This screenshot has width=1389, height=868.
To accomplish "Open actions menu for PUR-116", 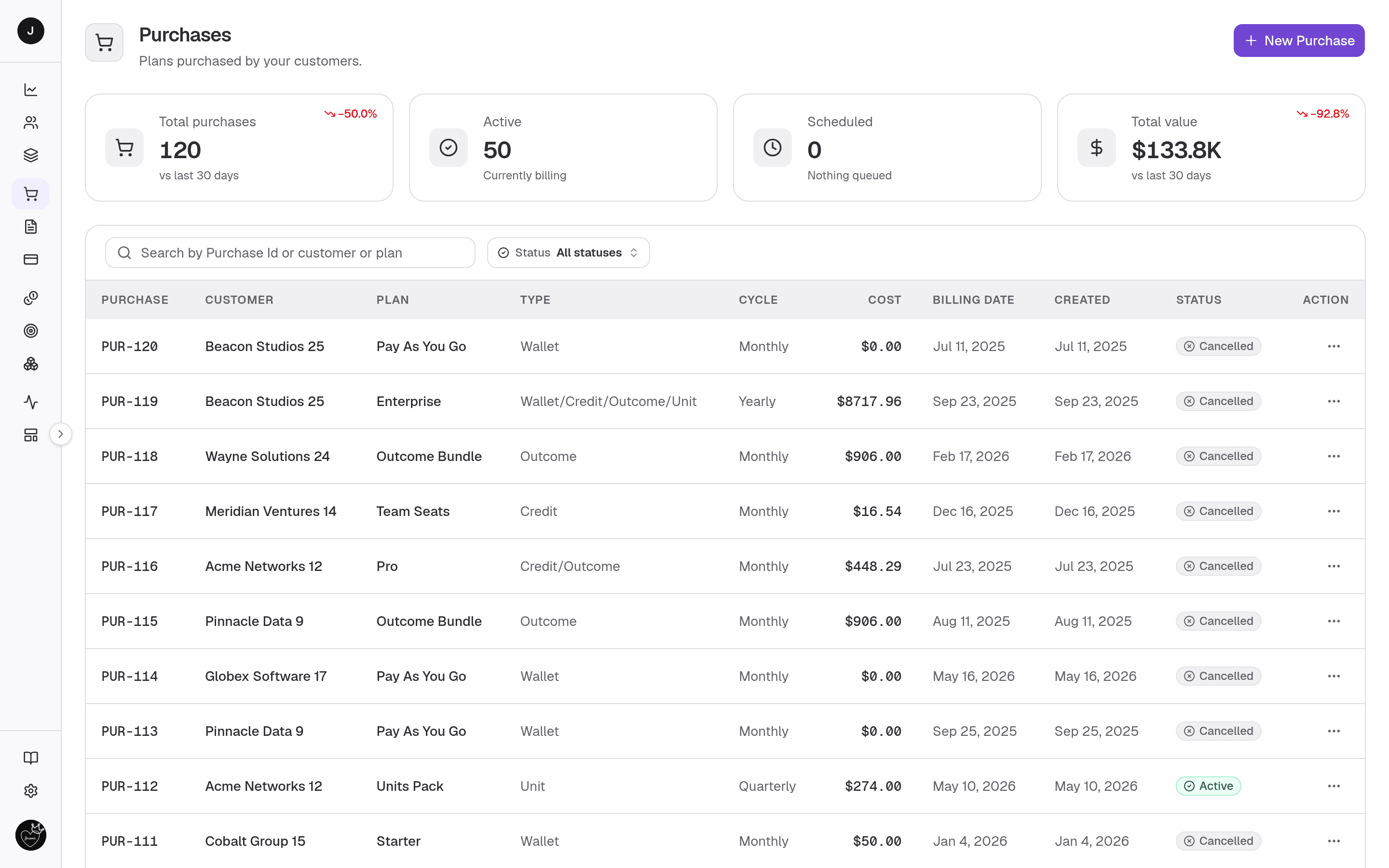I will [x=1334, y=566].
